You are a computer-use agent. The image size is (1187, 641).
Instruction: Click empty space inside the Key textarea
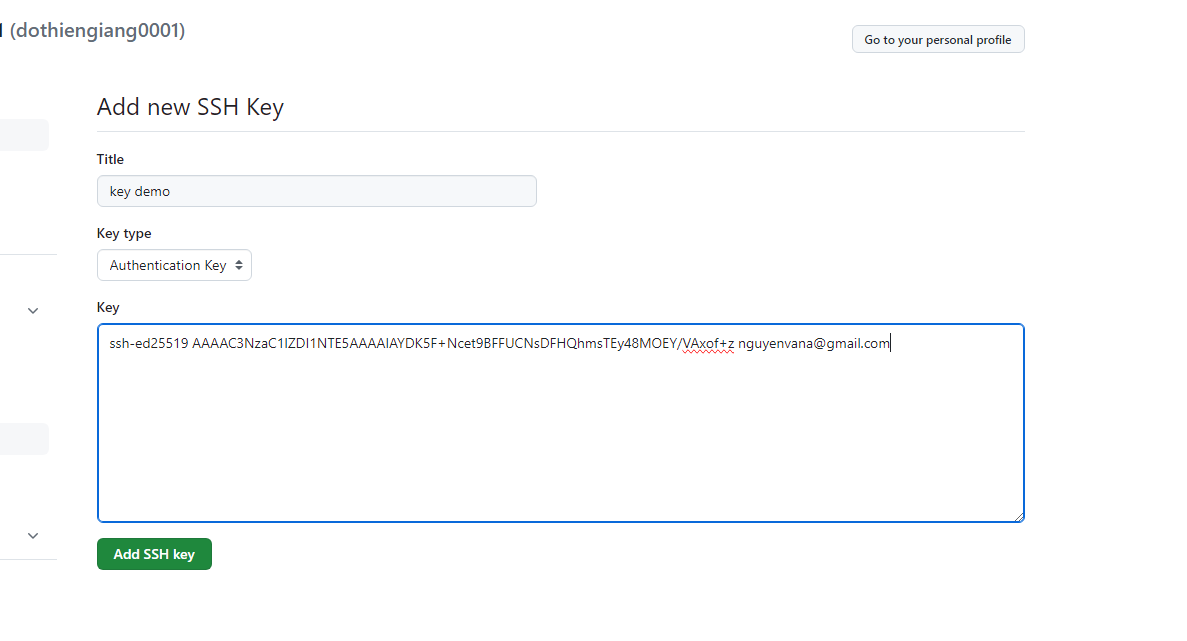[x=560, y=440]
